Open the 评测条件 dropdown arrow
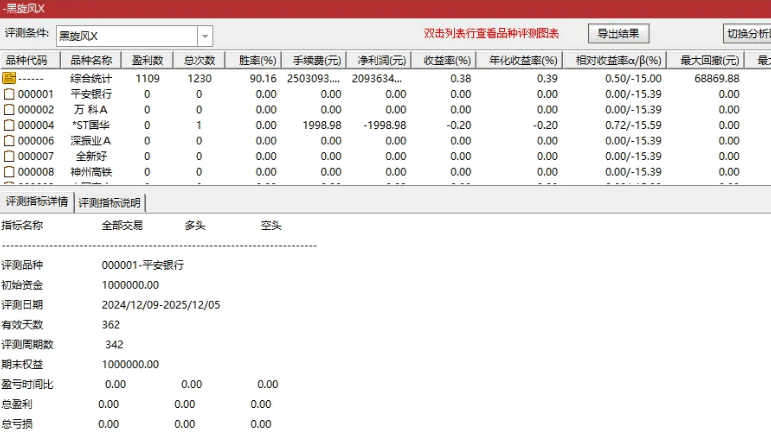 pyautogui.click(x=205, y=36)
